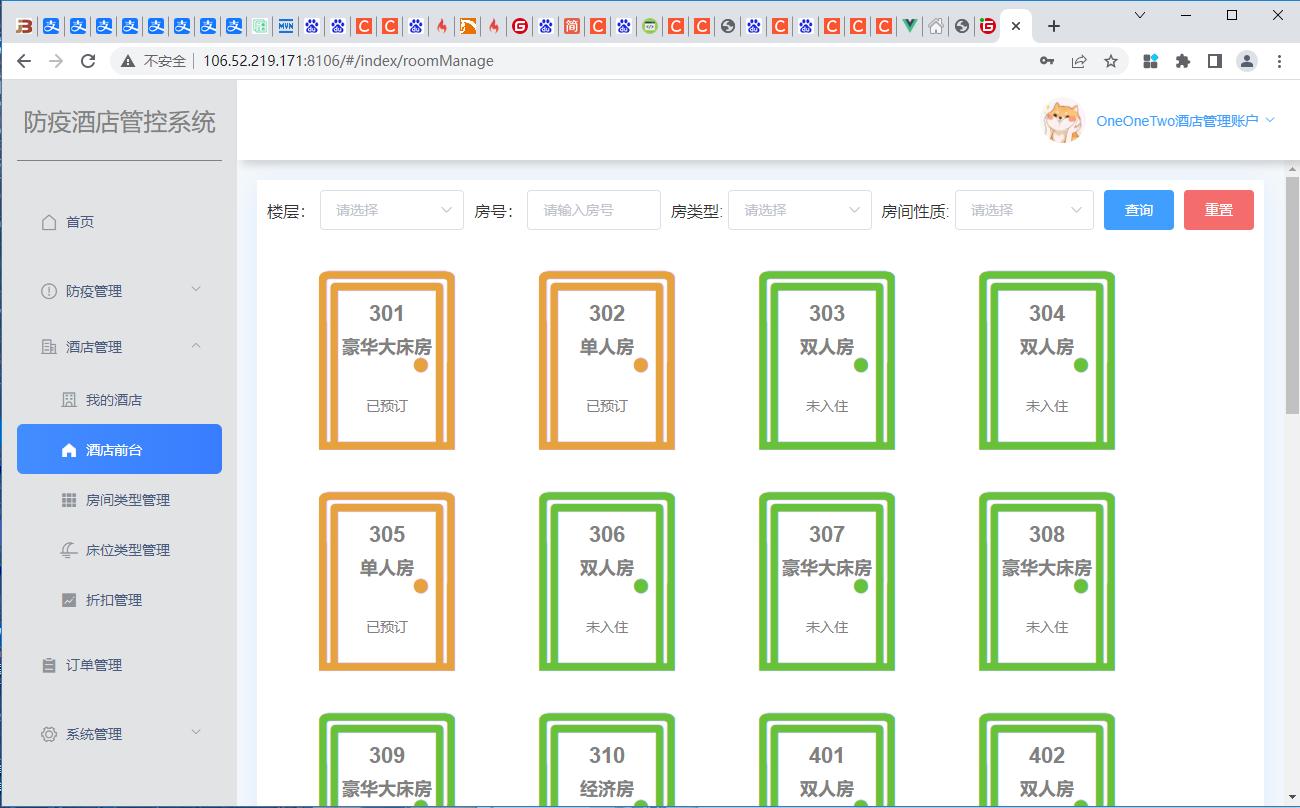Navigate to 首页 from the sidebar
Viewport: 1300px width, 808px height.
pos(80,221)
